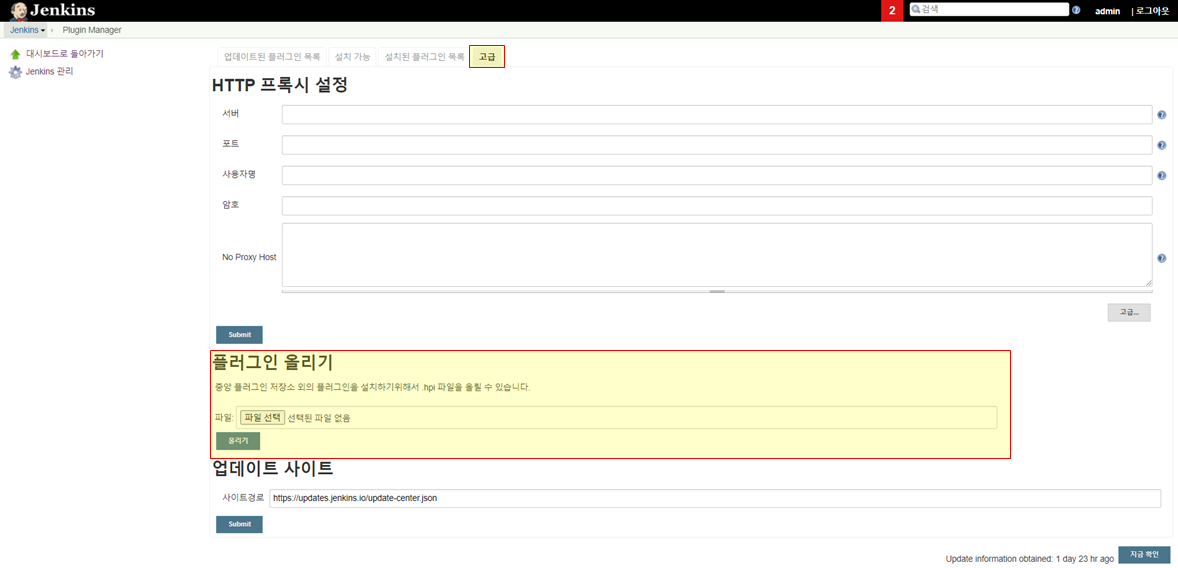Focus the search box in the header
The height and width of the screenshot is (568, 1178).
coord(989,10)
